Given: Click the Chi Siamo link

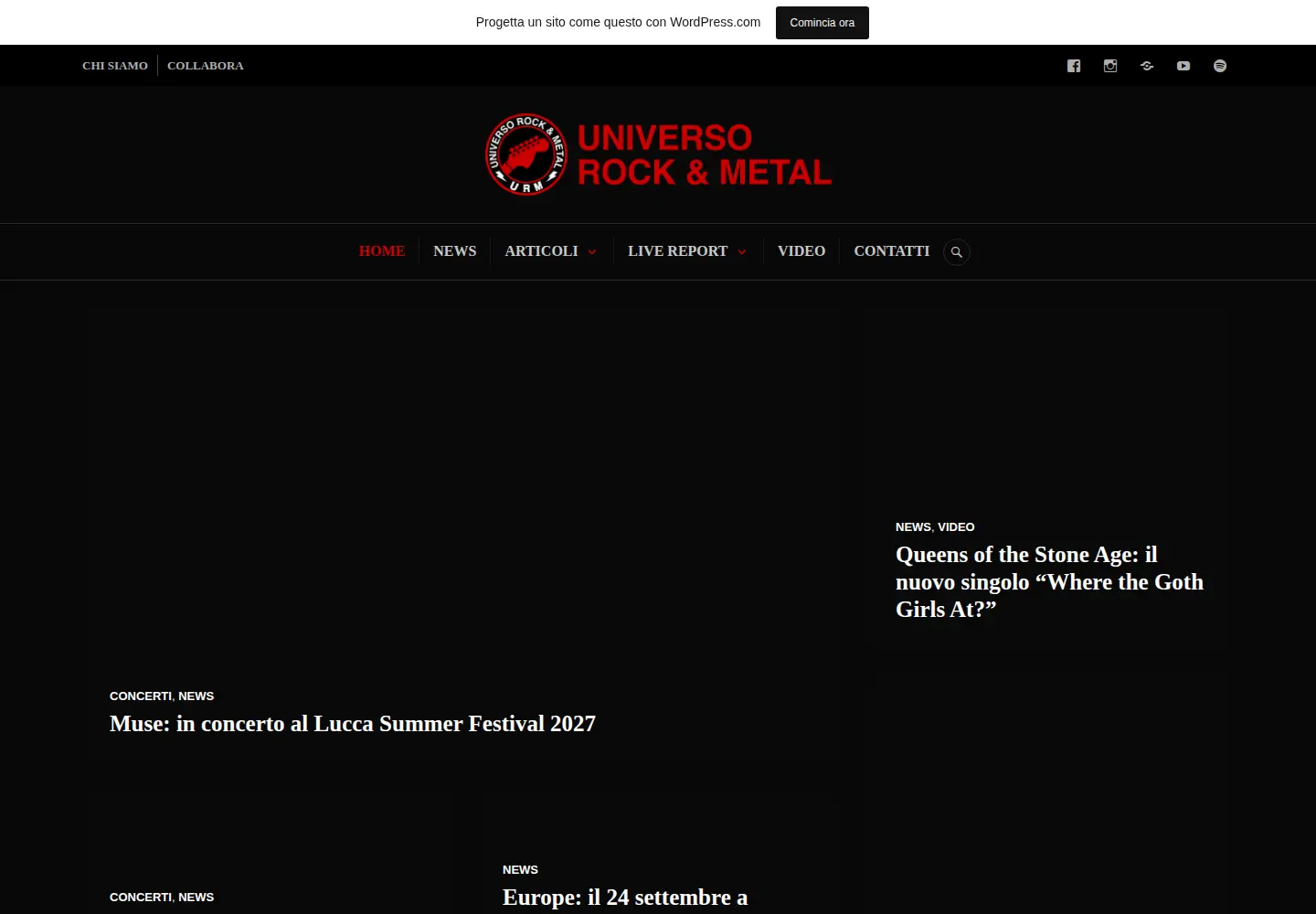Looking at the screenshot, I should point(115,66).
